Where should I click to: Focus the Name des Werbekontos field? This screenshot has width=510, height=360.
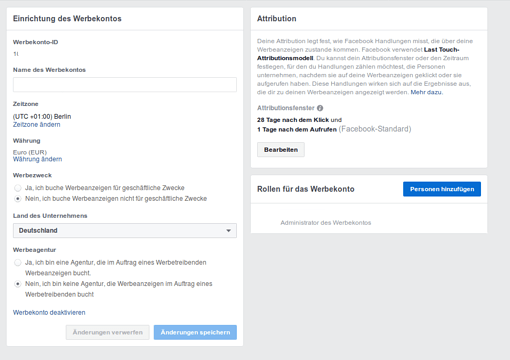click(x=125, y=85)
